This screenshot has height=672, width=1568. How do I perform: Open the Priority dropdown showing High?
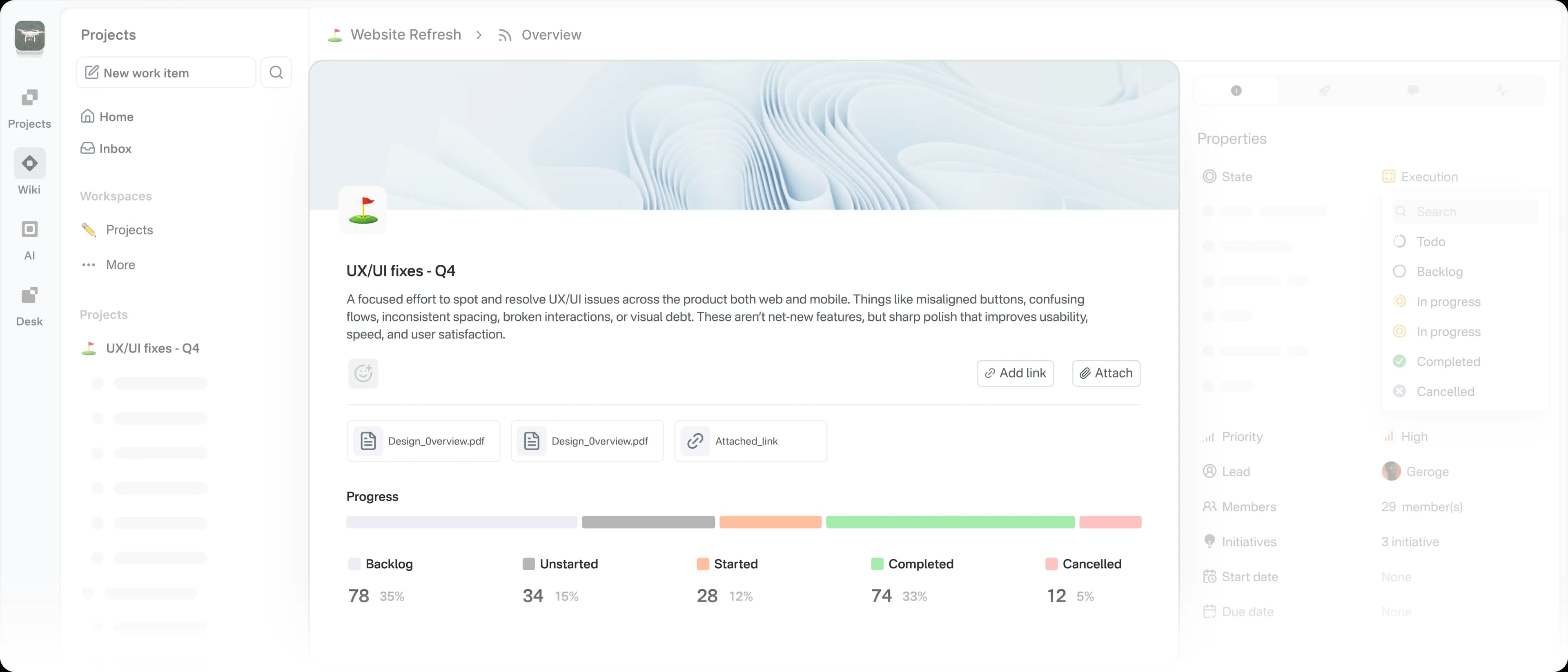pyautogui.click(x=1407, y=436)
